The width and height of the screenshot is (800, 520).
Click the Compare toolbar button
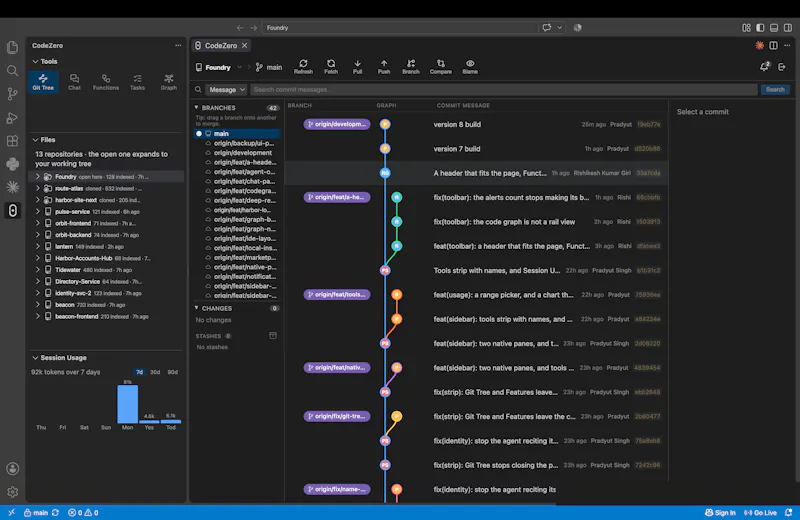click(440, 66)
